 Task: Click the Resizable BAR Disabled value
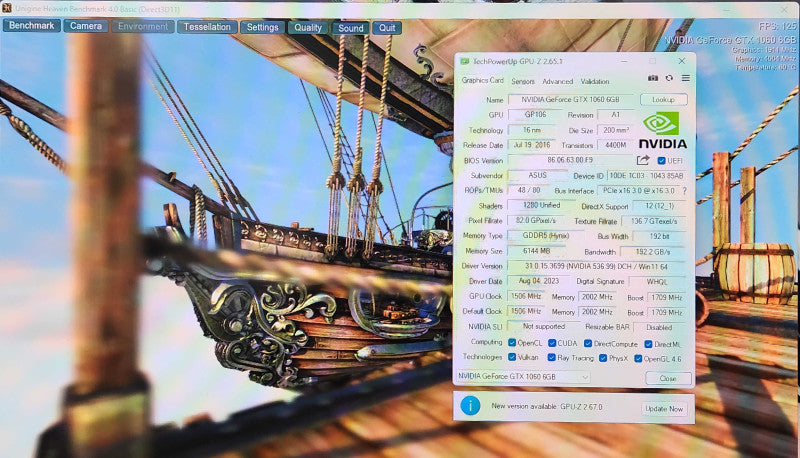coord(659,327)
